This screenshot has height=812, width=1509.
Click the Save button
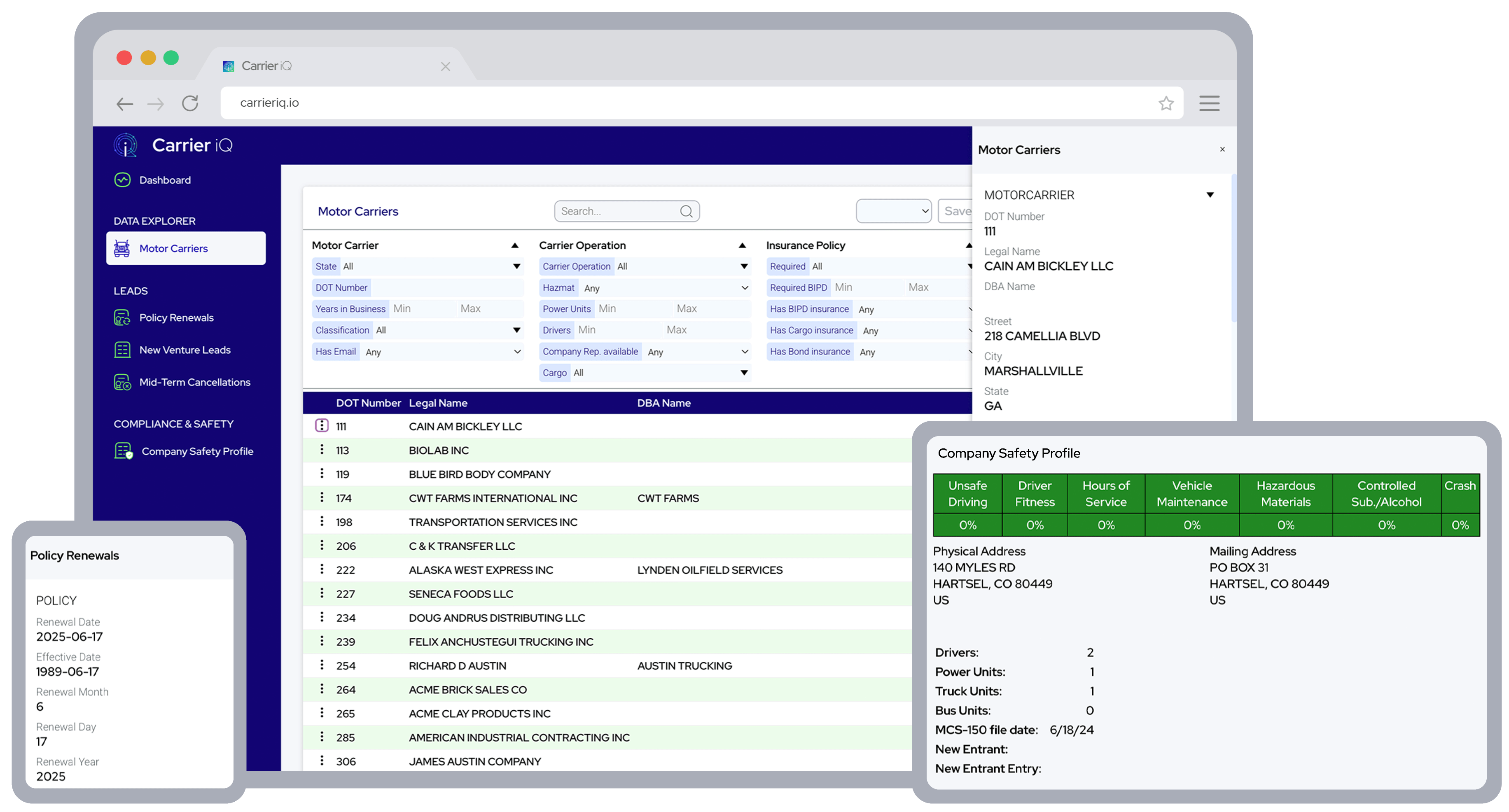click(957, 212)
